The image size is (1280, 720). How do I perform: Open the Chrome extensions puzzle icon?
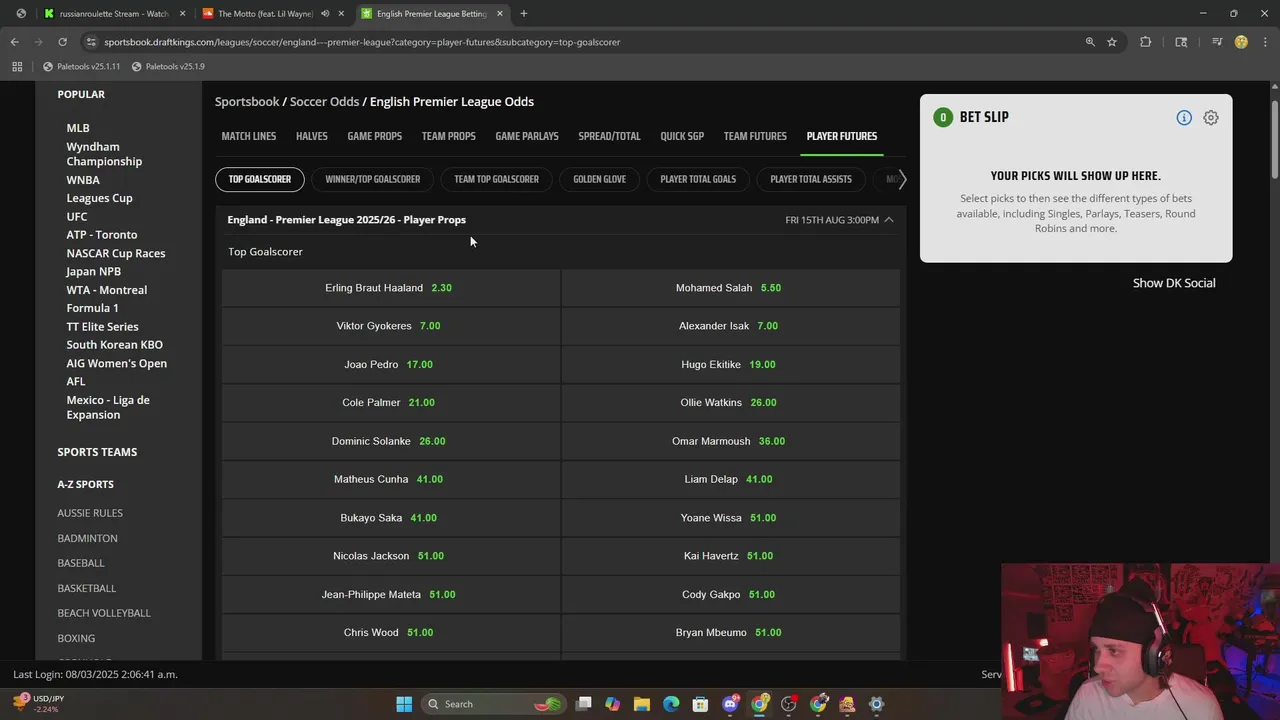pyautogui.click(x=1146, y=42)
